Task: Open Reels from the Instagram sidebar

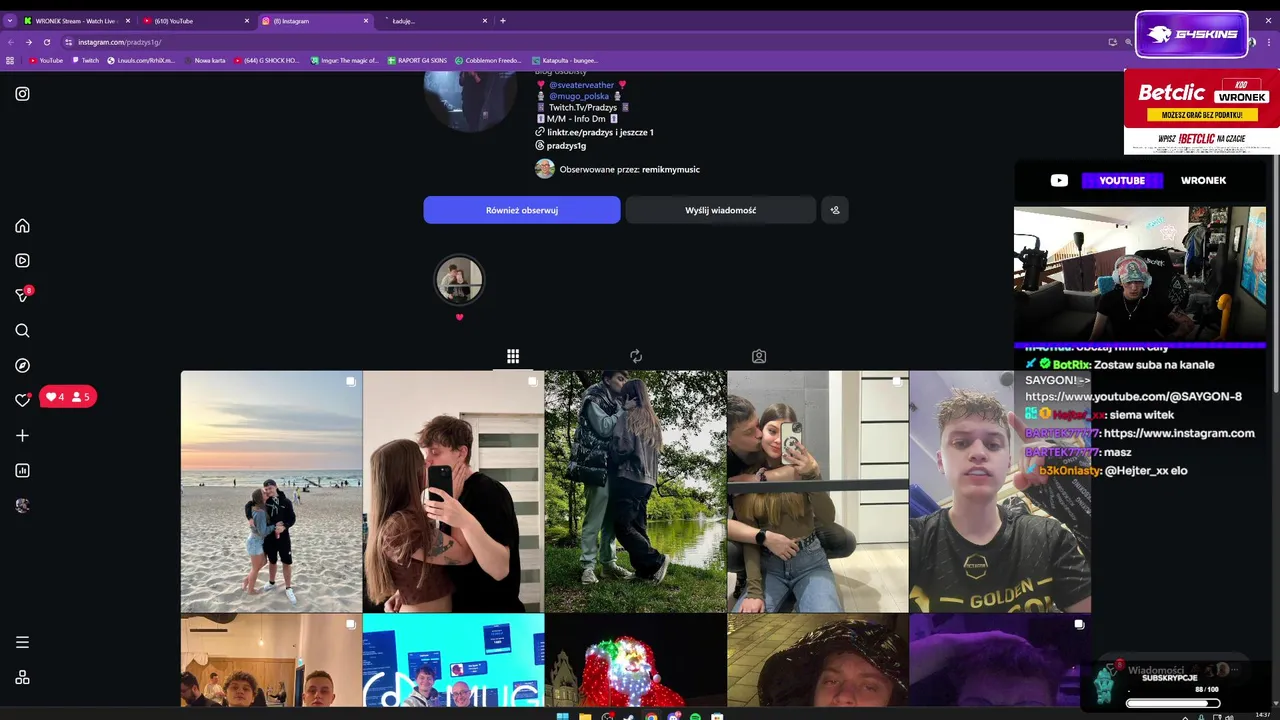Action: [x=22, y=261]
